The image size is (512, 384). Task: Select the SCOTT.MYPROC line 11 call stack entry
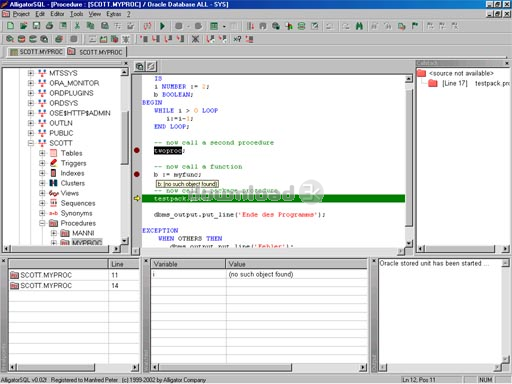coord(73,275)
